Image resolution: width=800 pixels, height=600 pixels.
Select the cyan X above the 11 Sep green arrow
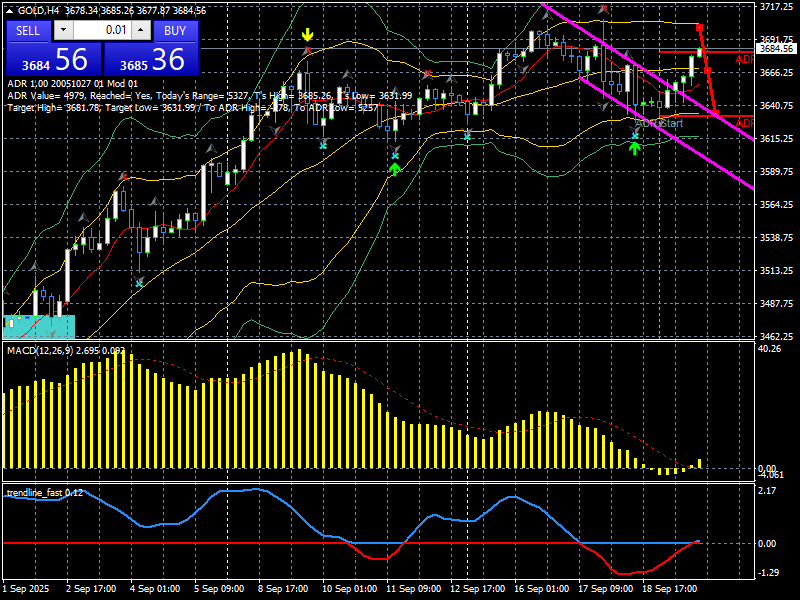coord(394,156)
